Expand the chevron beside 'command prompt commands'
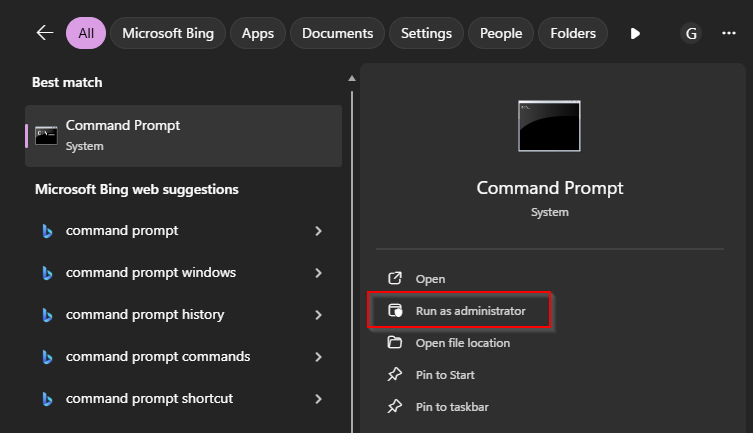 tap(318, 357)
